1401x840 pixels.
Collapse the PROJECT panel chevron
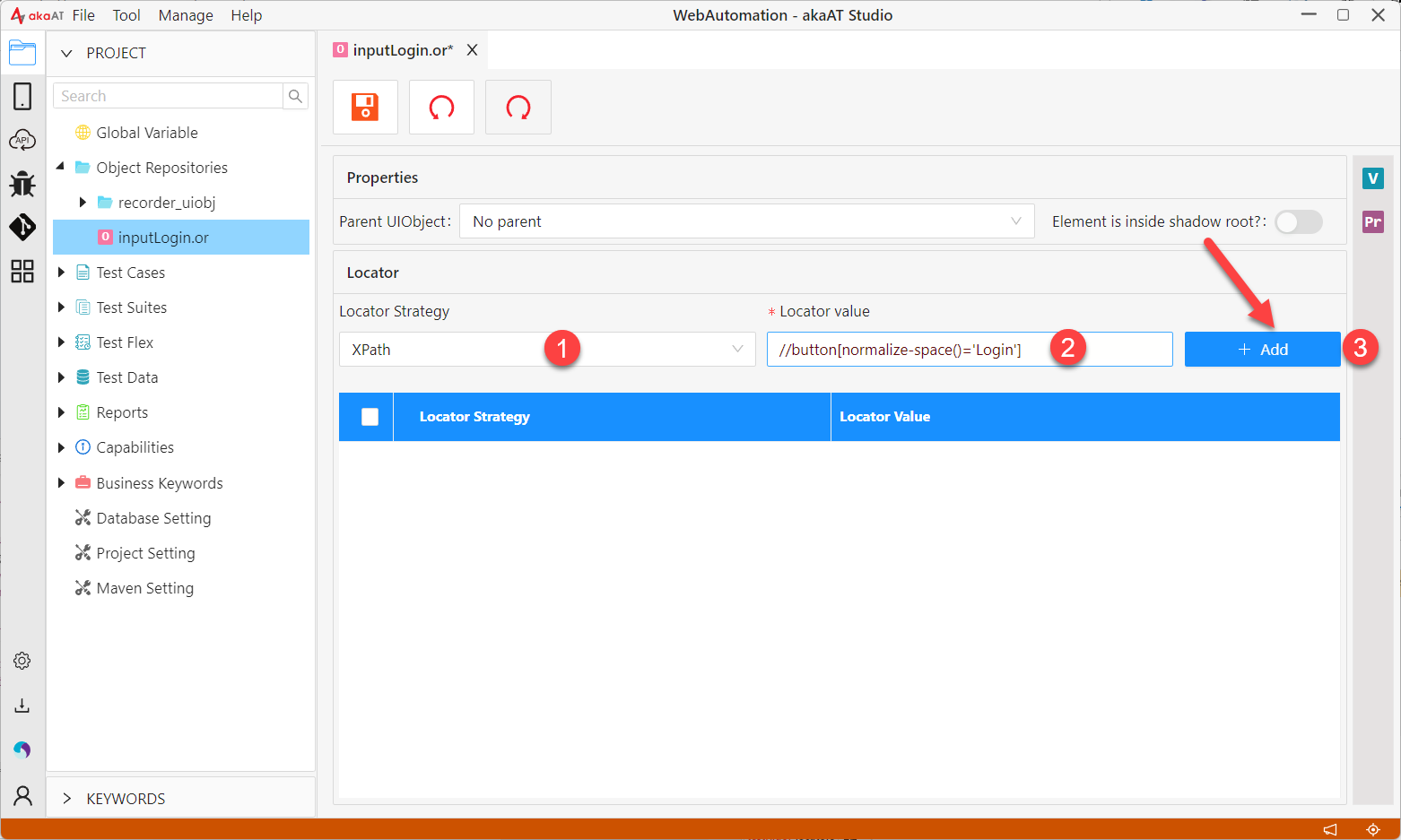coord(66,53)
